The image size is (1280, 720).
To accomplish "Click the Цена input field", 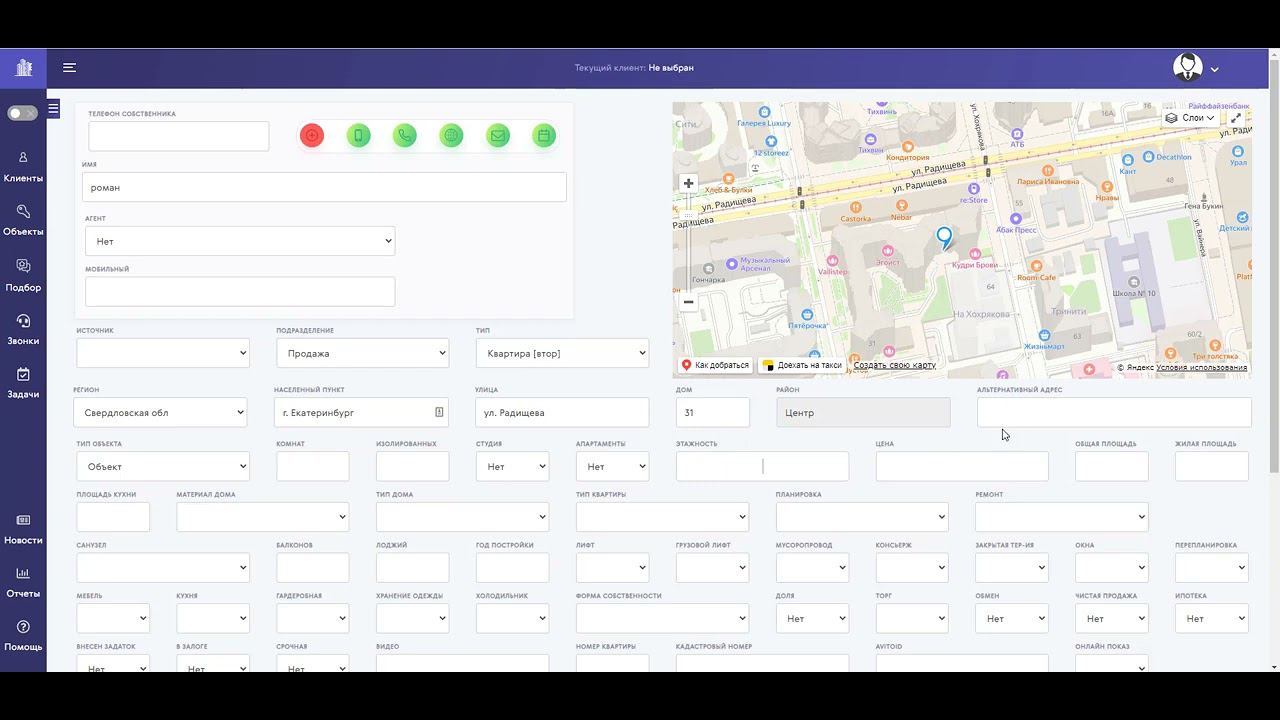I will click(x=962, y=466).
